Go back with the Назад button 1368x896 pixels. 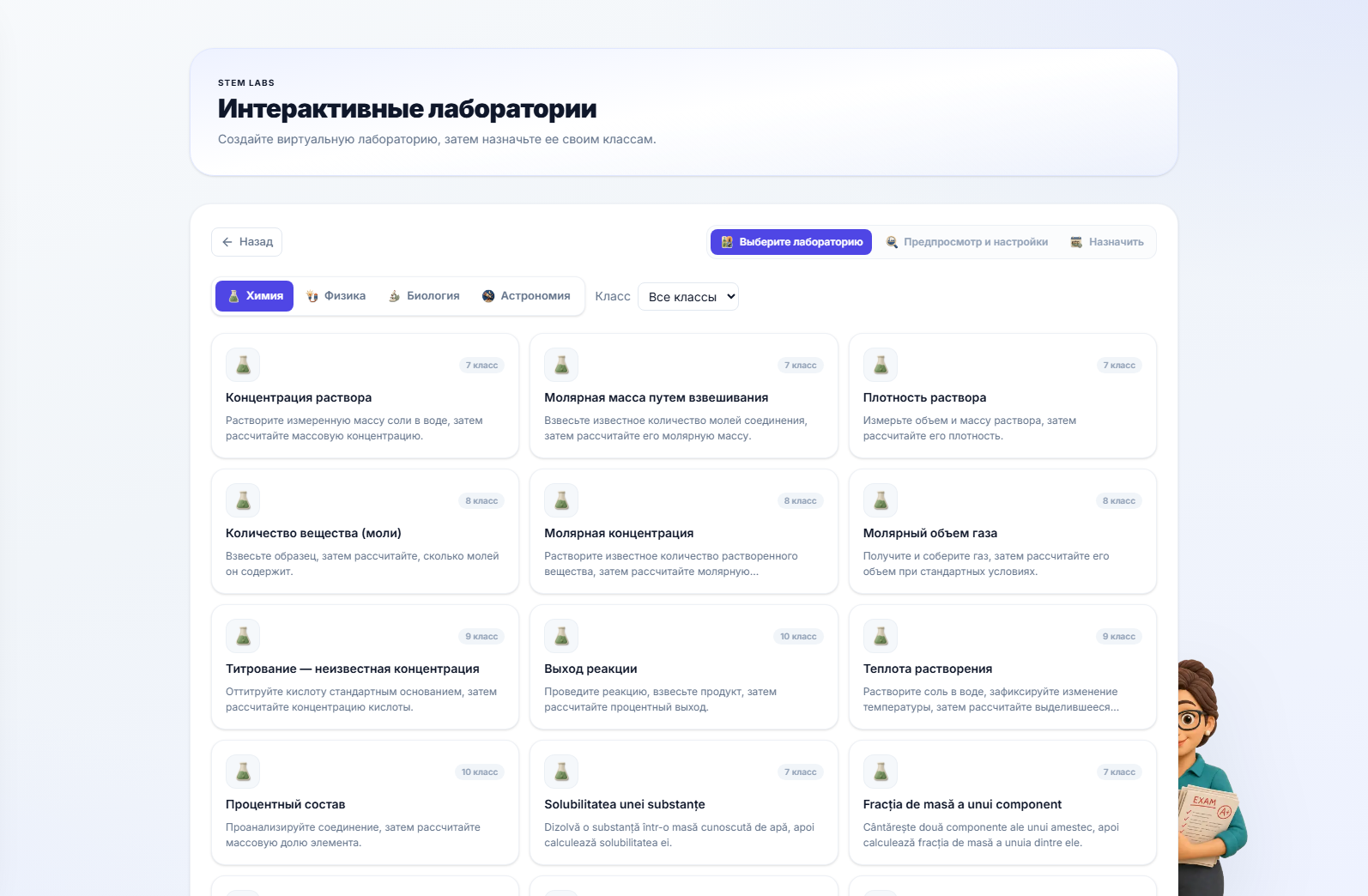247,242
